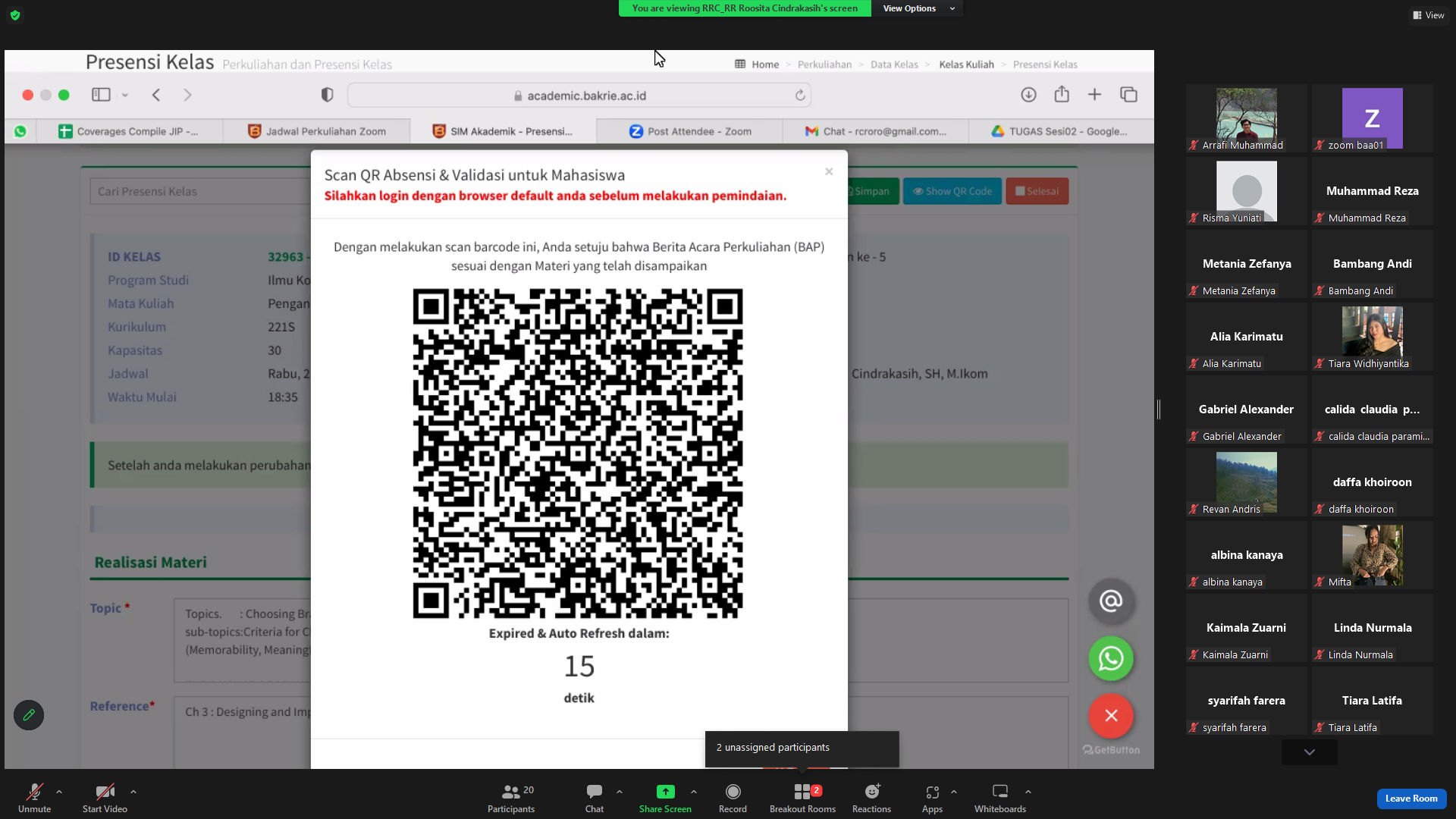Screen dimensions: 1456x819
Task: Select zoom baa01 participant tile
Action: (1373, 118)
